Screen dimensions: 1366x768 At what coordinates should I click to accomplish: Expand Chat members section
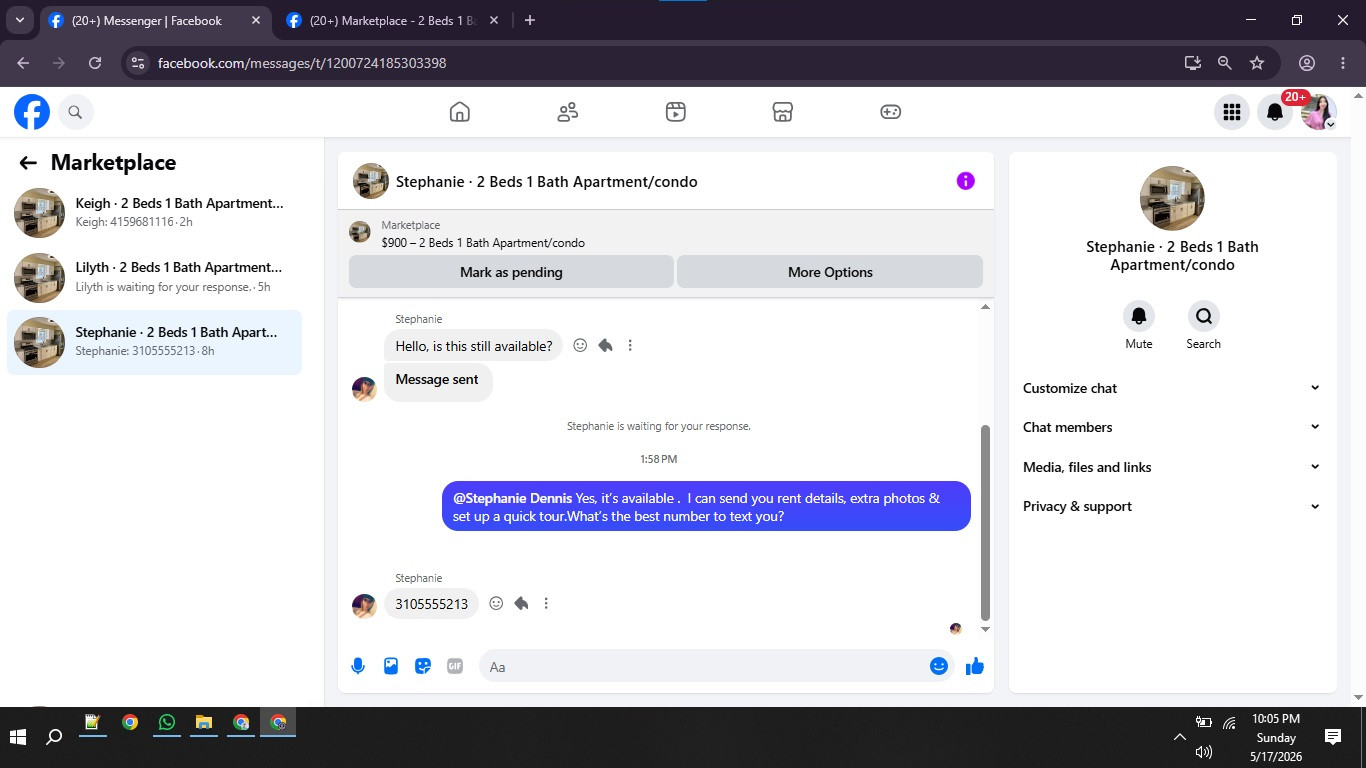1172,427
